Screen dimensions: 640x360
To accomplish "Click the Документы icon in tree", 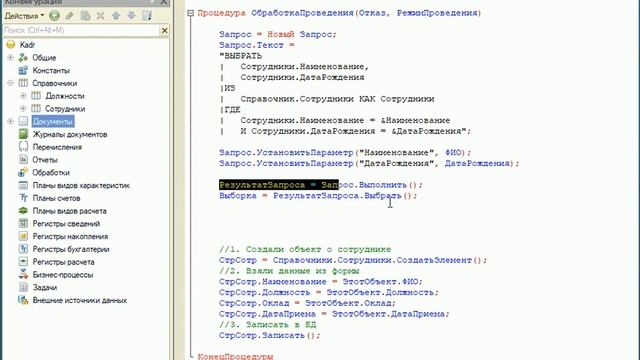I will 23,121.
